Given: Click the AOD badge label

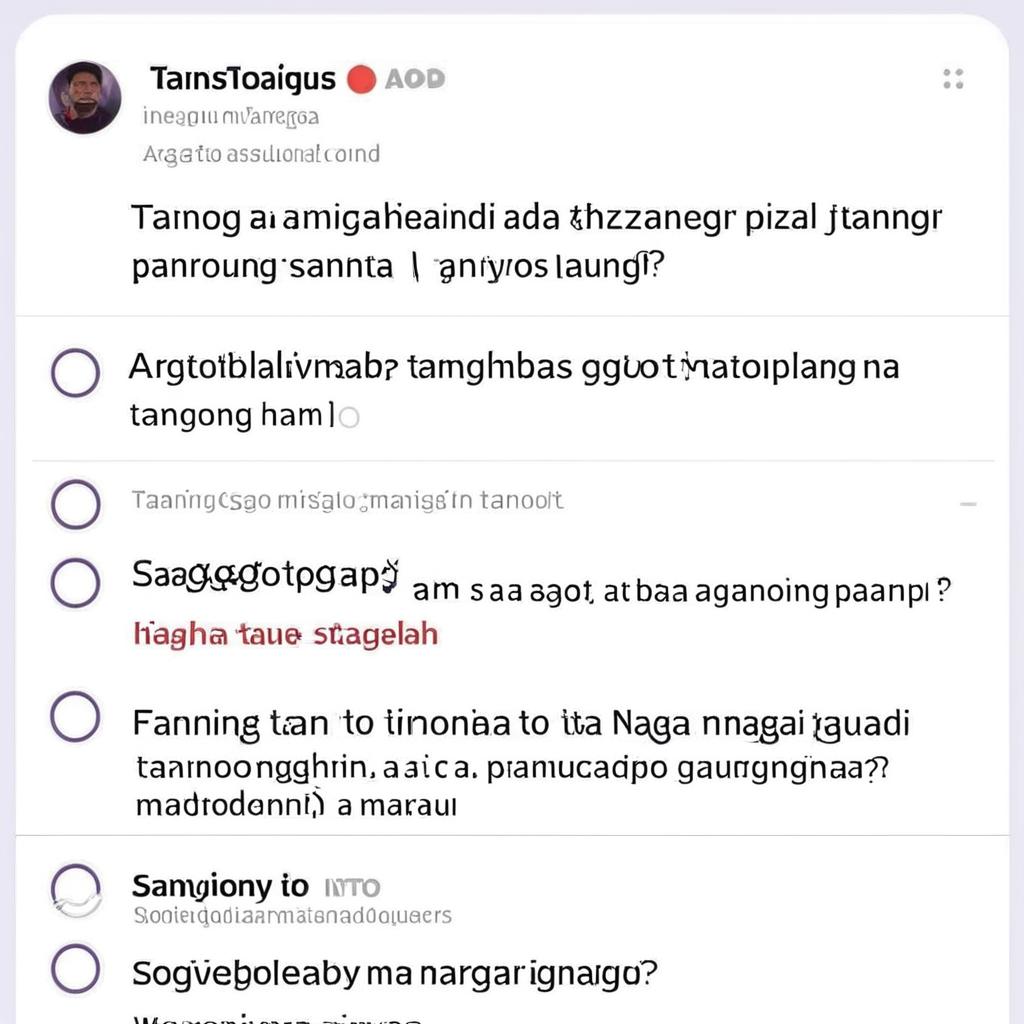Looking at the screenshot, I should [415, 80].
